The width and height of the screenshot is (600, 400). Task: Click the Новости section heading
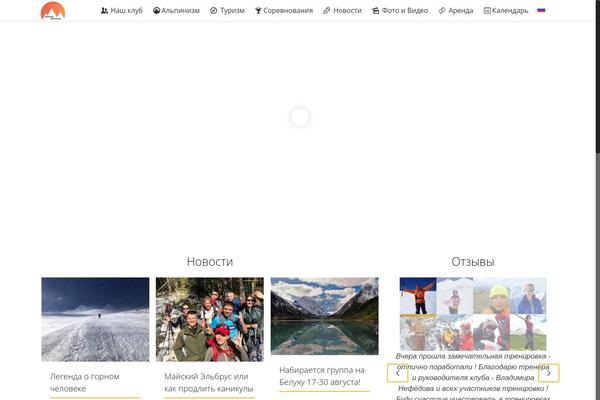coord(210,261)
